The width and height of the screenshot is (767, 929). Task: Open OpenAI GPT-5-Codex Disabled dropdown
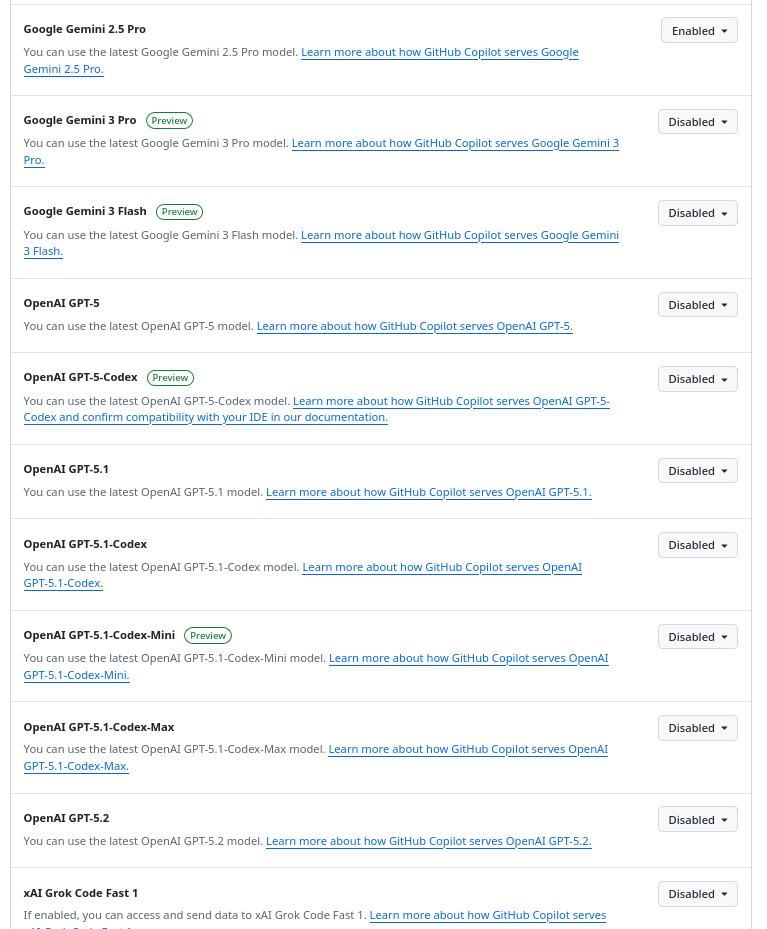tap(697, 379)
